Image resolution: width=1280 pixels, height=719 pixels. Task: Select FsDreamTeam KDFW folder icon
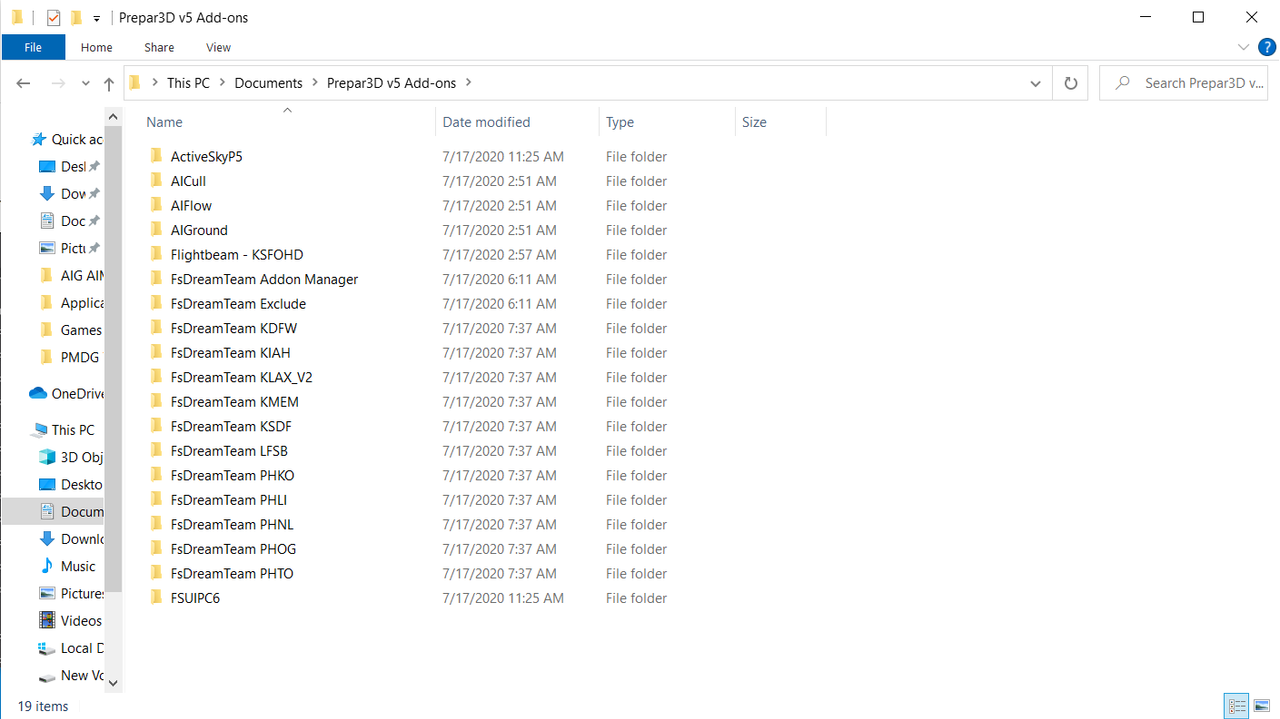pos(155,328)
